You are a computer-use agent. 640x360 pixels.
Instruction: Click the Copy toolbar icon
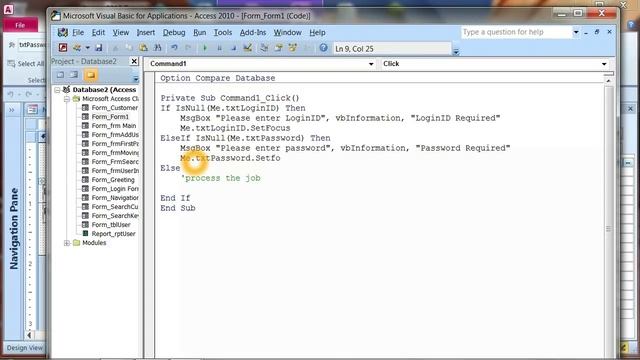(129, 48)
